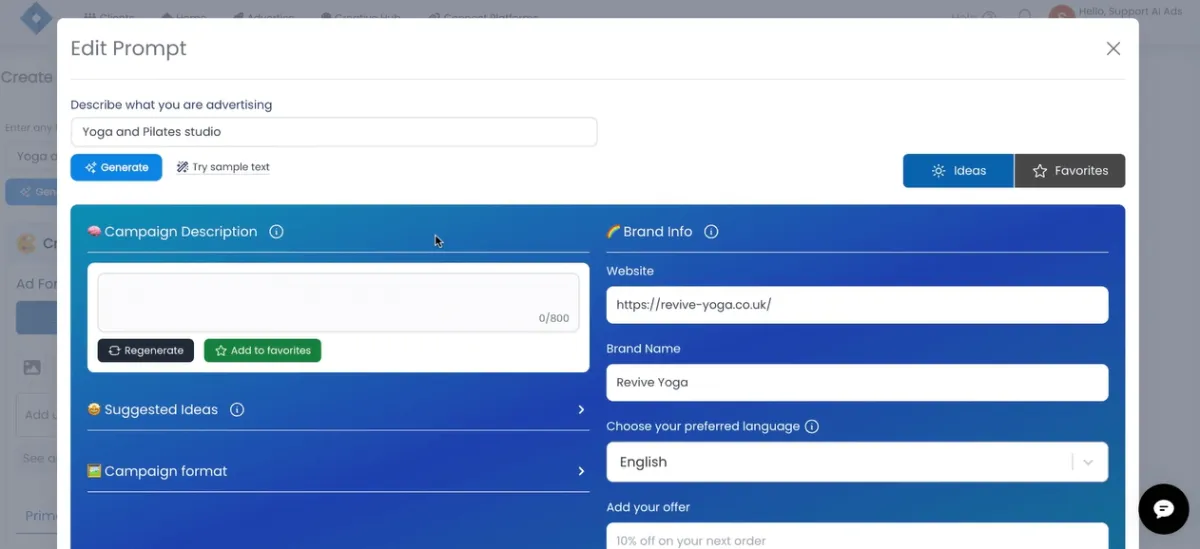This screenshot has width=1200, height=549.
Task: Open the English language dropdown
Action: pyautogui.click(x=857, y=462)
